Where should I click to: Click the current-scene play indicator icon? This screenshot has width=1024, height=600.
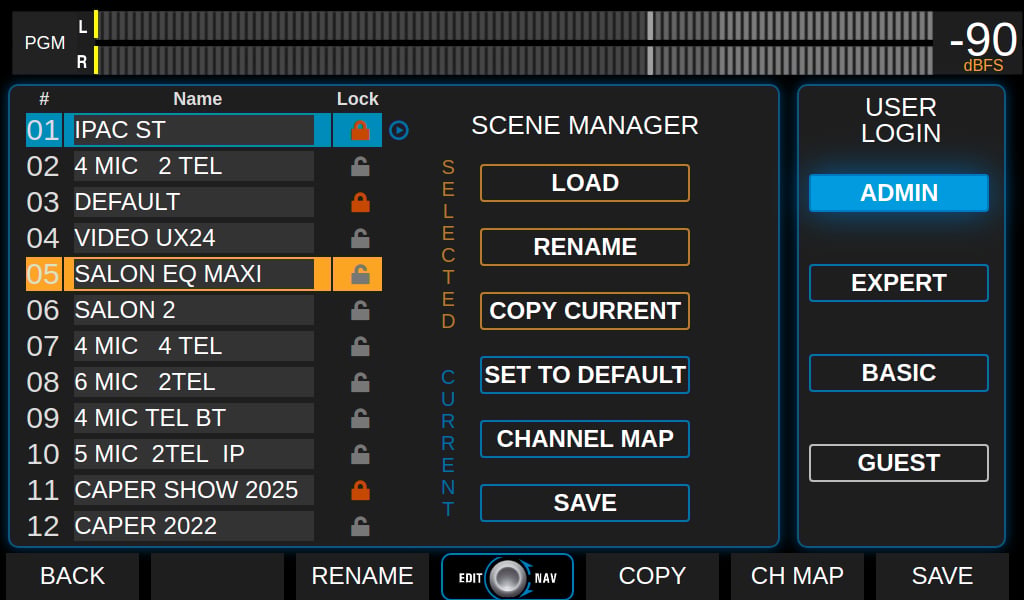click(x=399, y=130)
